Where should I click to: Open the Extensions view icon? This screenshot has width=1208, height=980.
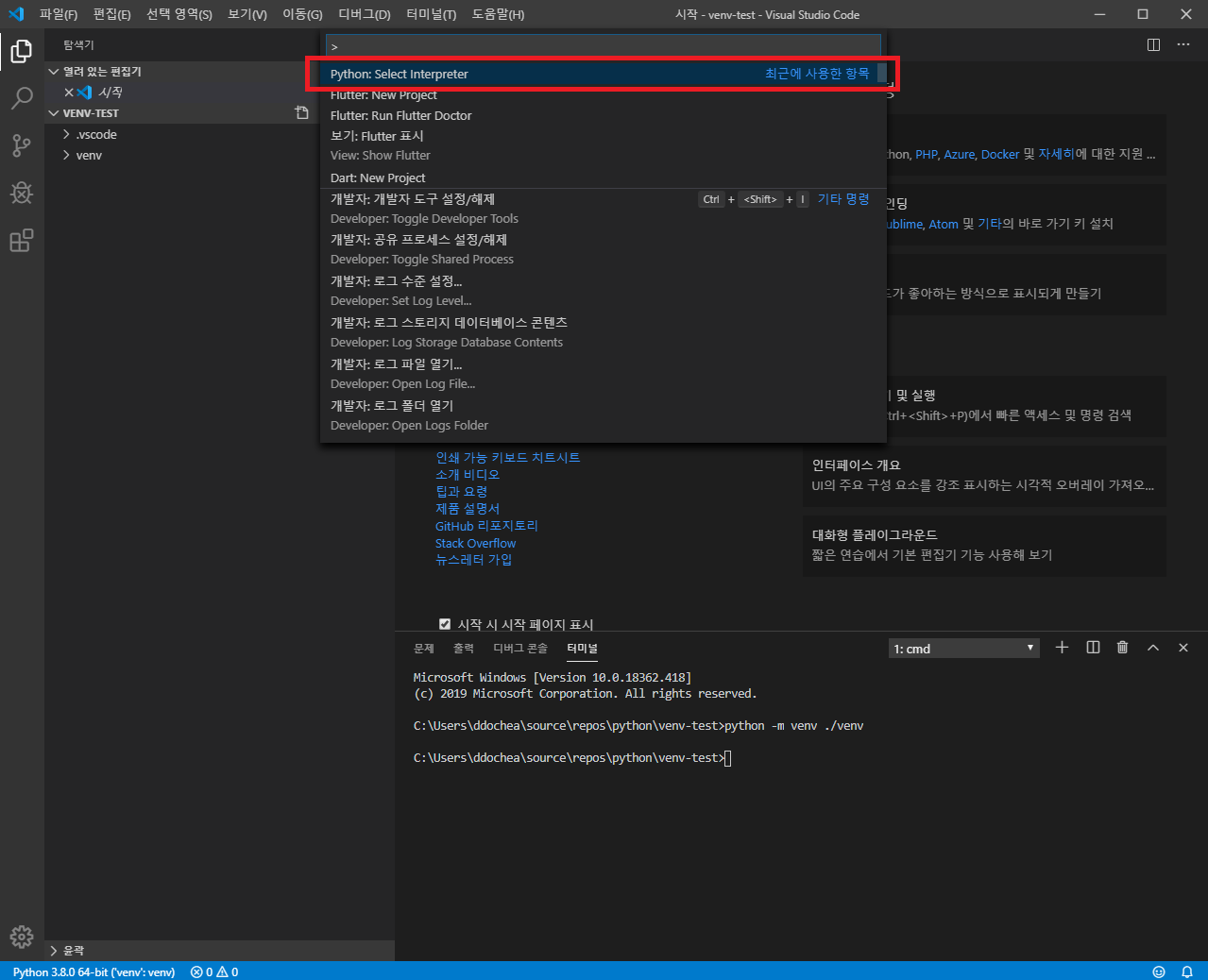(21, 241)
